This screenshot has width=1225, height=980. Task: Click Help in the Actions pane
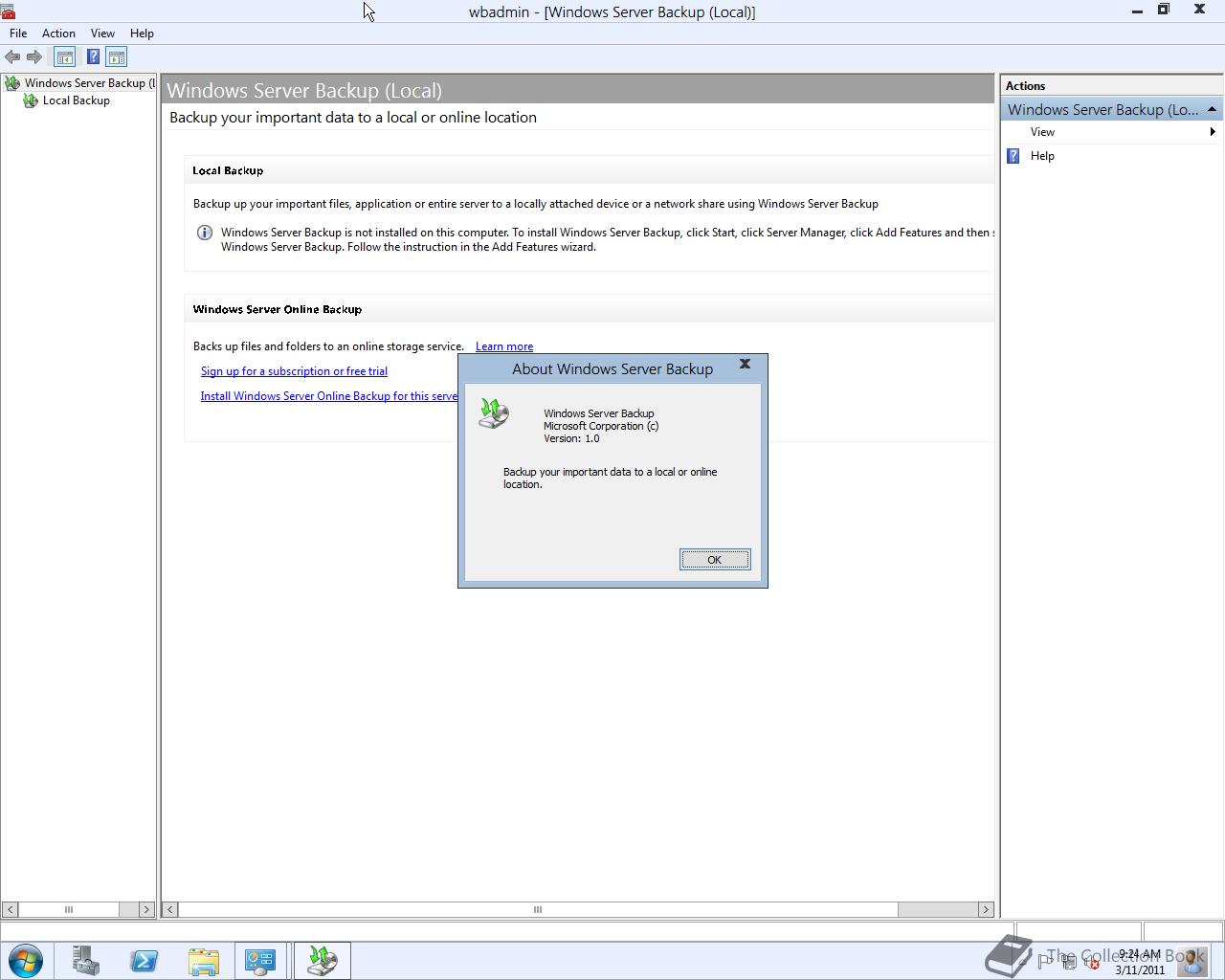pyautogui.click(x=1042, y=156)
